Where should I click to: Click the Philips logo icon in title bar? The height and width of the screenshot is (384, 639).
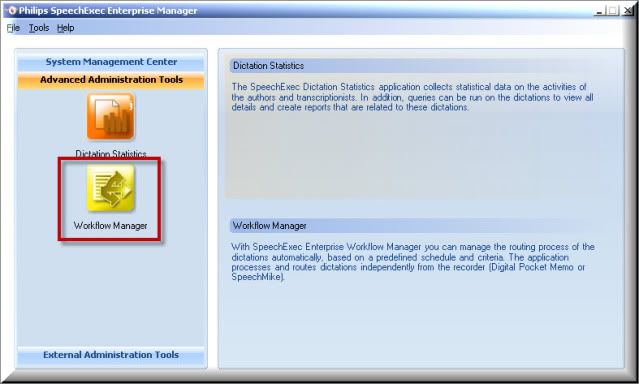12,11
